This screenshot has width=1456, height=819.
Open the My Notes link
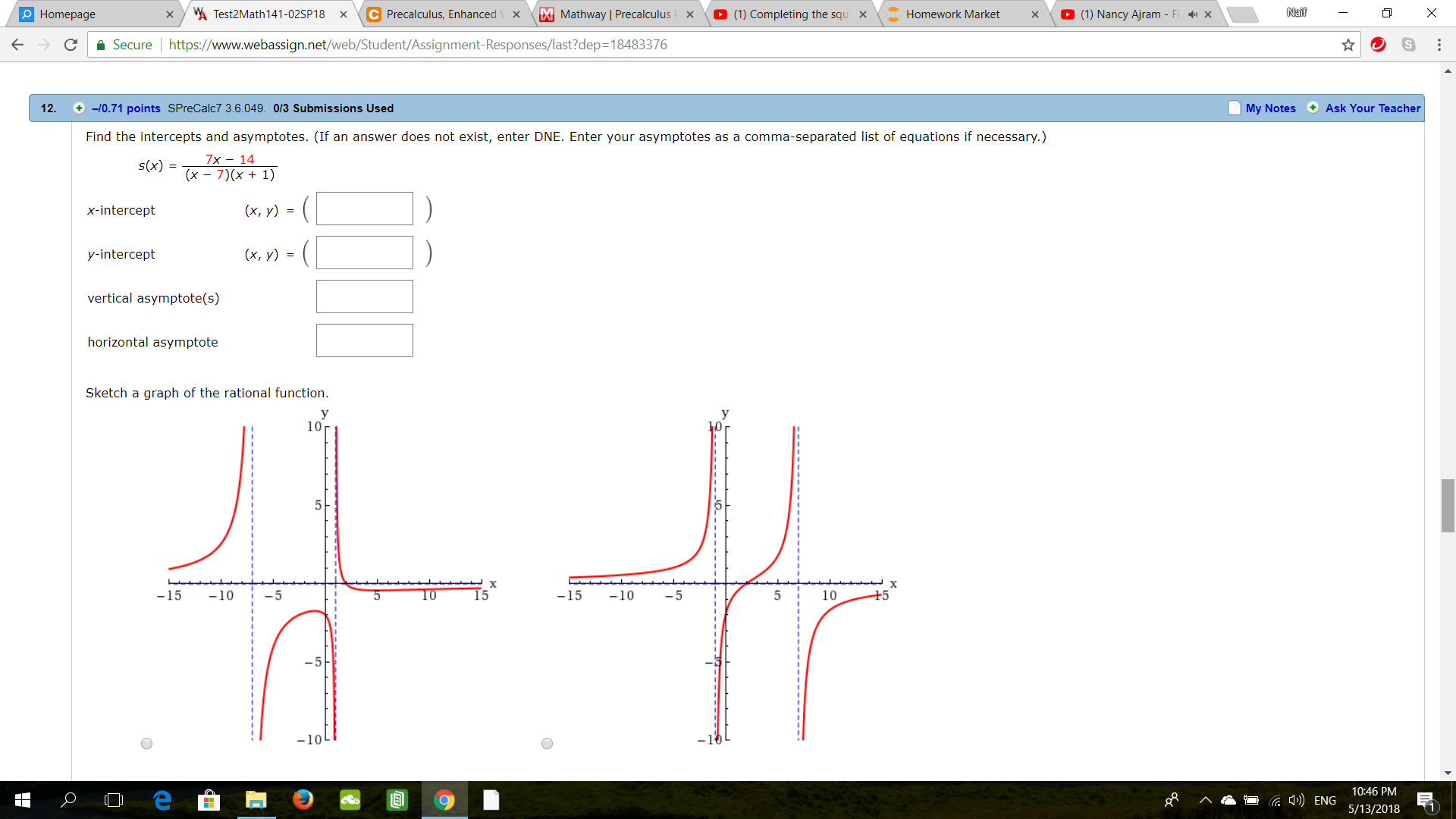click(x=1270, y=108)
